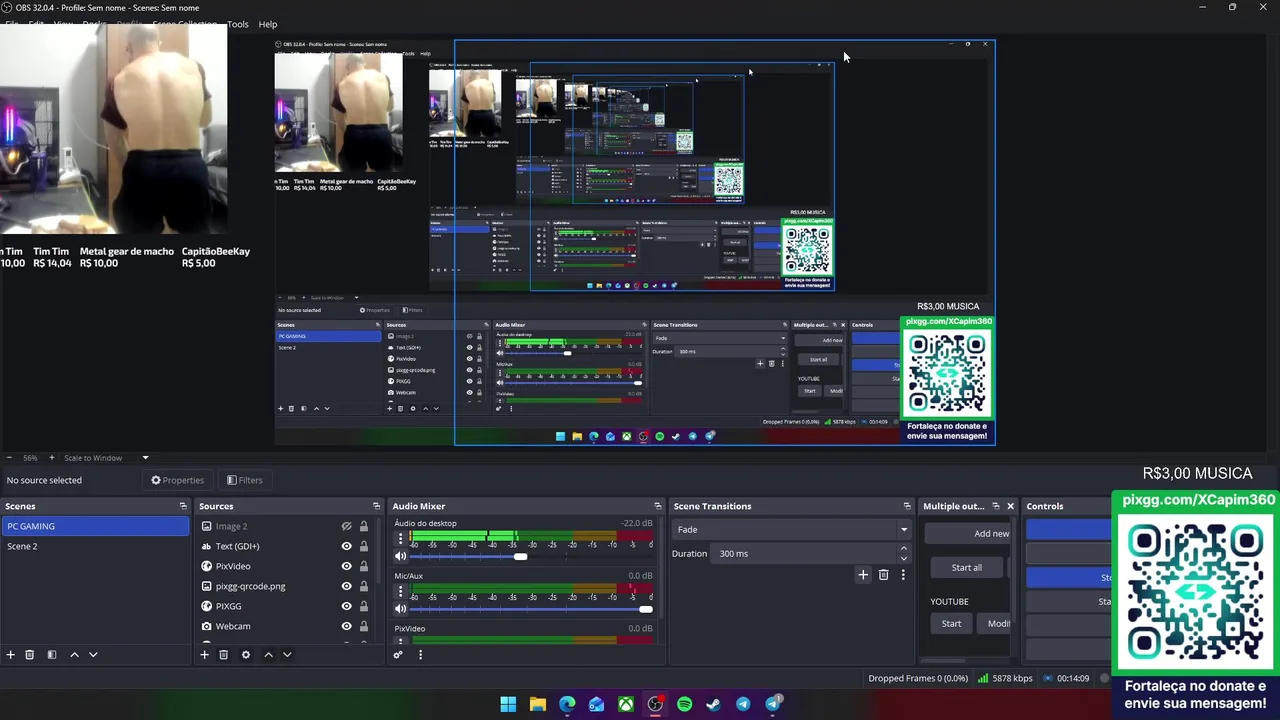The width and height of the screenshot is (1280, 720).
Task: Hide the PIXGG source
Action: pos(346,606)
